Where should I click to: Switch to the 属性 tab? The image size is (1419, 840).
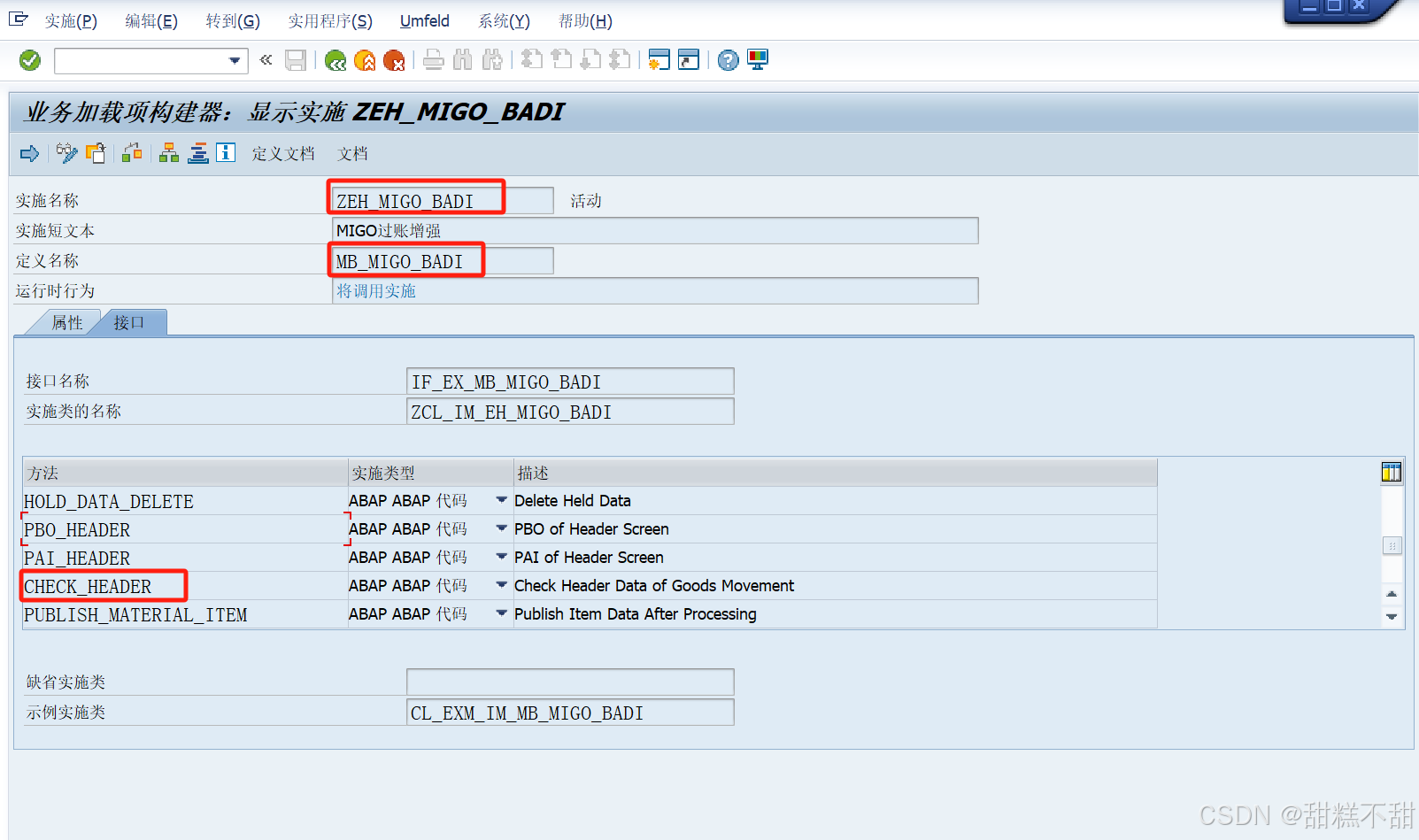(66, 321)
